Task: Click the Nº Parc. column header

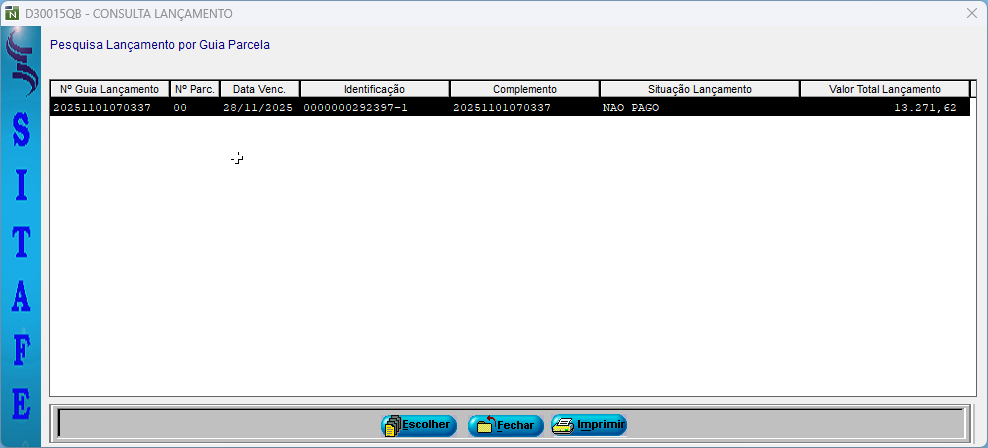Action: (195, 89)
